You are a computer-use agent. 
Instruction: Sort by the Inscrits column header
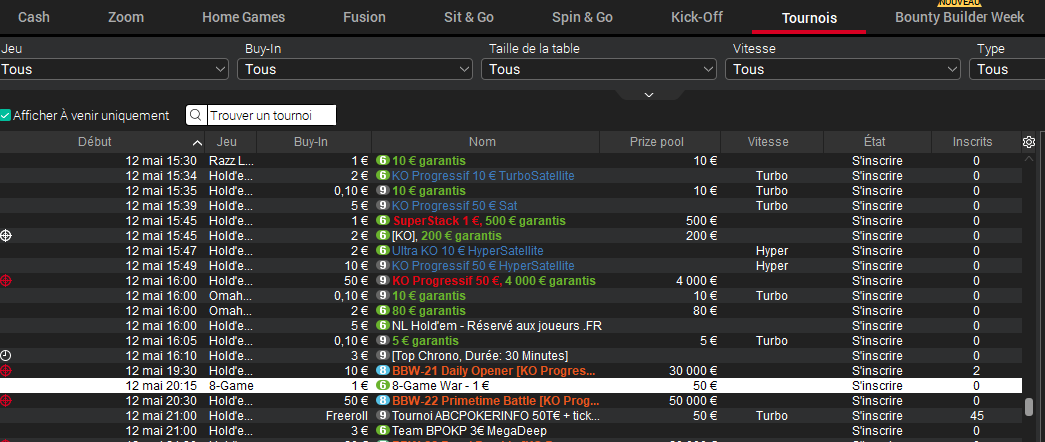(x=976, y=142)
